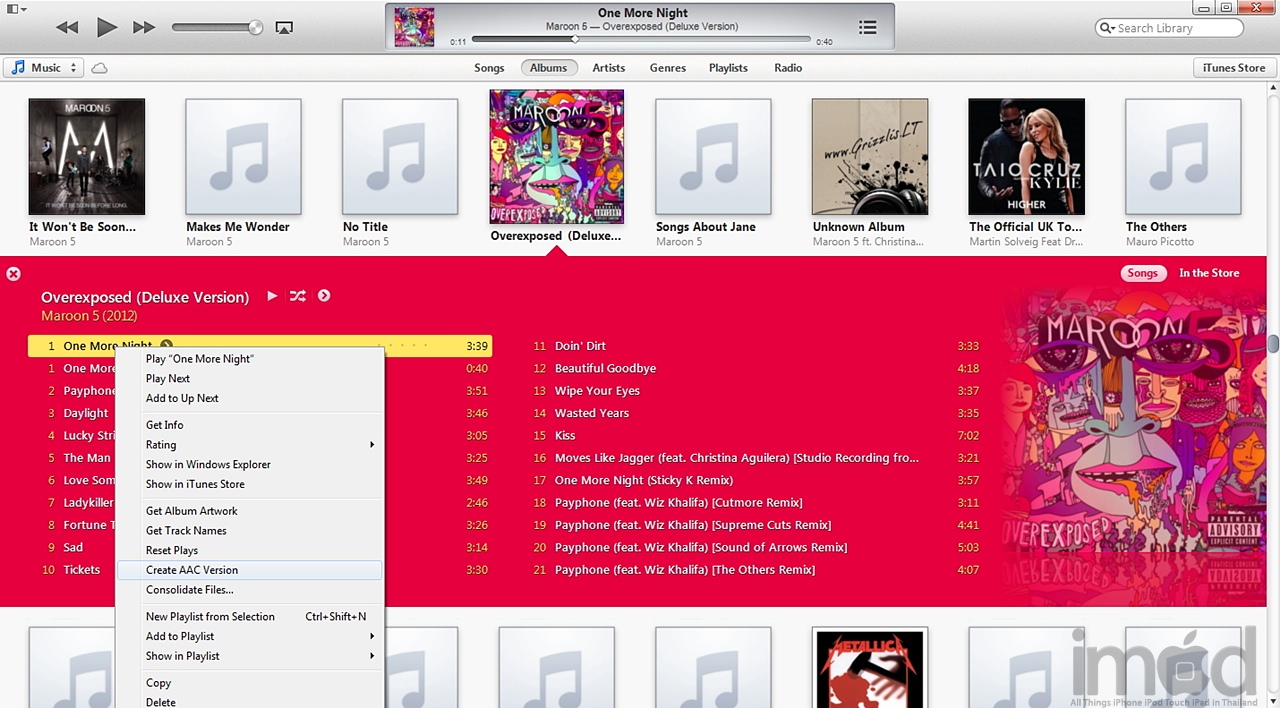The image size is (1280, 708).
Task: Close the expanded album panel
Action: (x=14, y=273)
